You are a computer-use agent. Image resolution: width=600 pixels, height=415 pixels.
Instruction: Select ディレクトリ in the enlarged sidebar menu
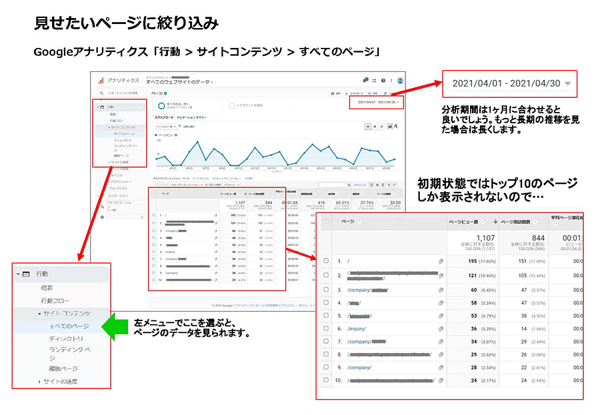66,339
